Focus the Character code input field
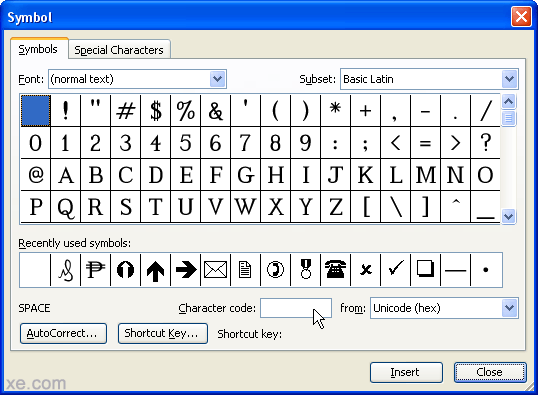538x395 pixels. pyautogui.click(x=296, y=308)
